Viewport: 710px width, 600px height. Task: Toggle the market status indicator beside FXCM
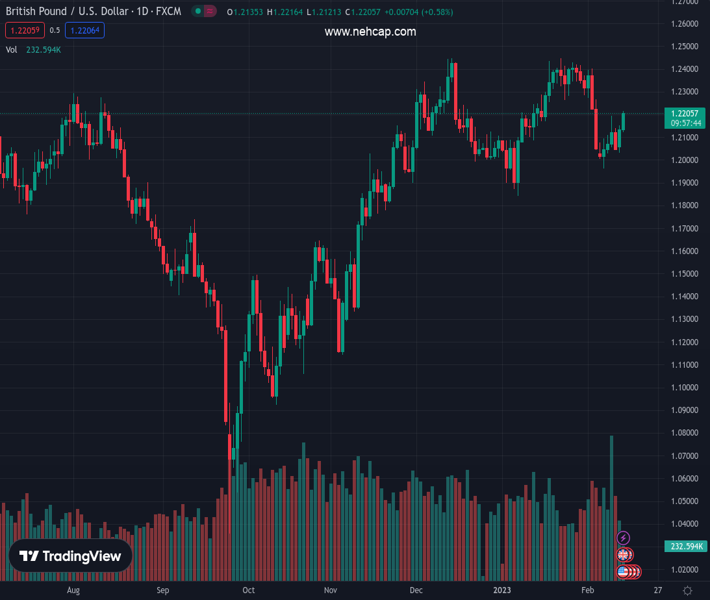click(205, 12)
